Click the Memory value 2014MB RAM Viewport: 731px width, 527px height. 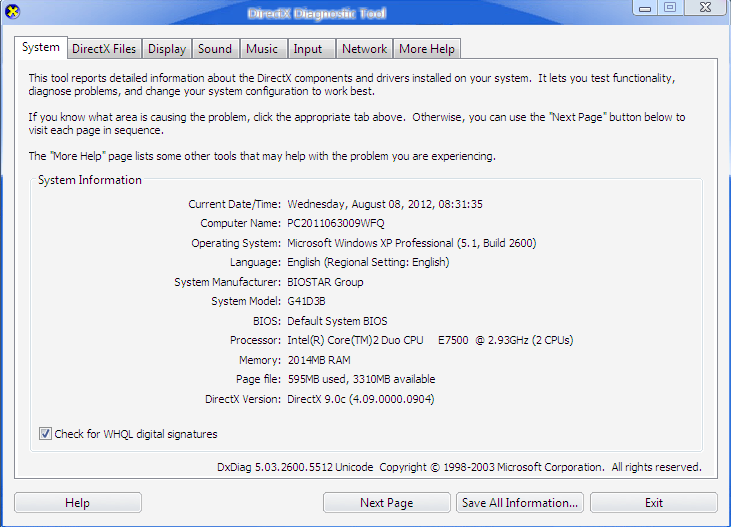coord(319,360)
